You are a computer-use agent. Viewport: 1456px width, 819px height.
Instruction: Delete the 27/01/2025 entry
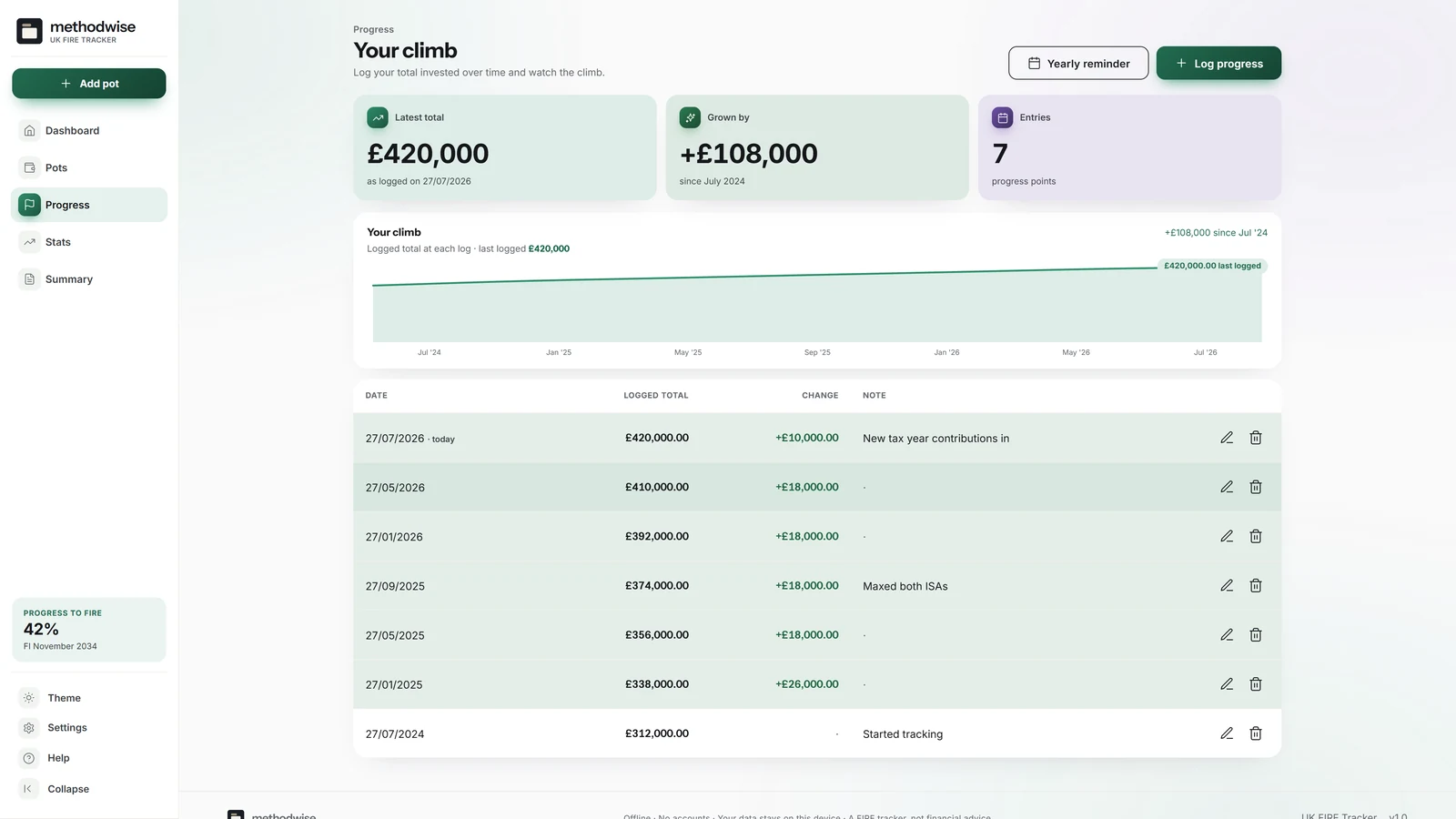1256,683
